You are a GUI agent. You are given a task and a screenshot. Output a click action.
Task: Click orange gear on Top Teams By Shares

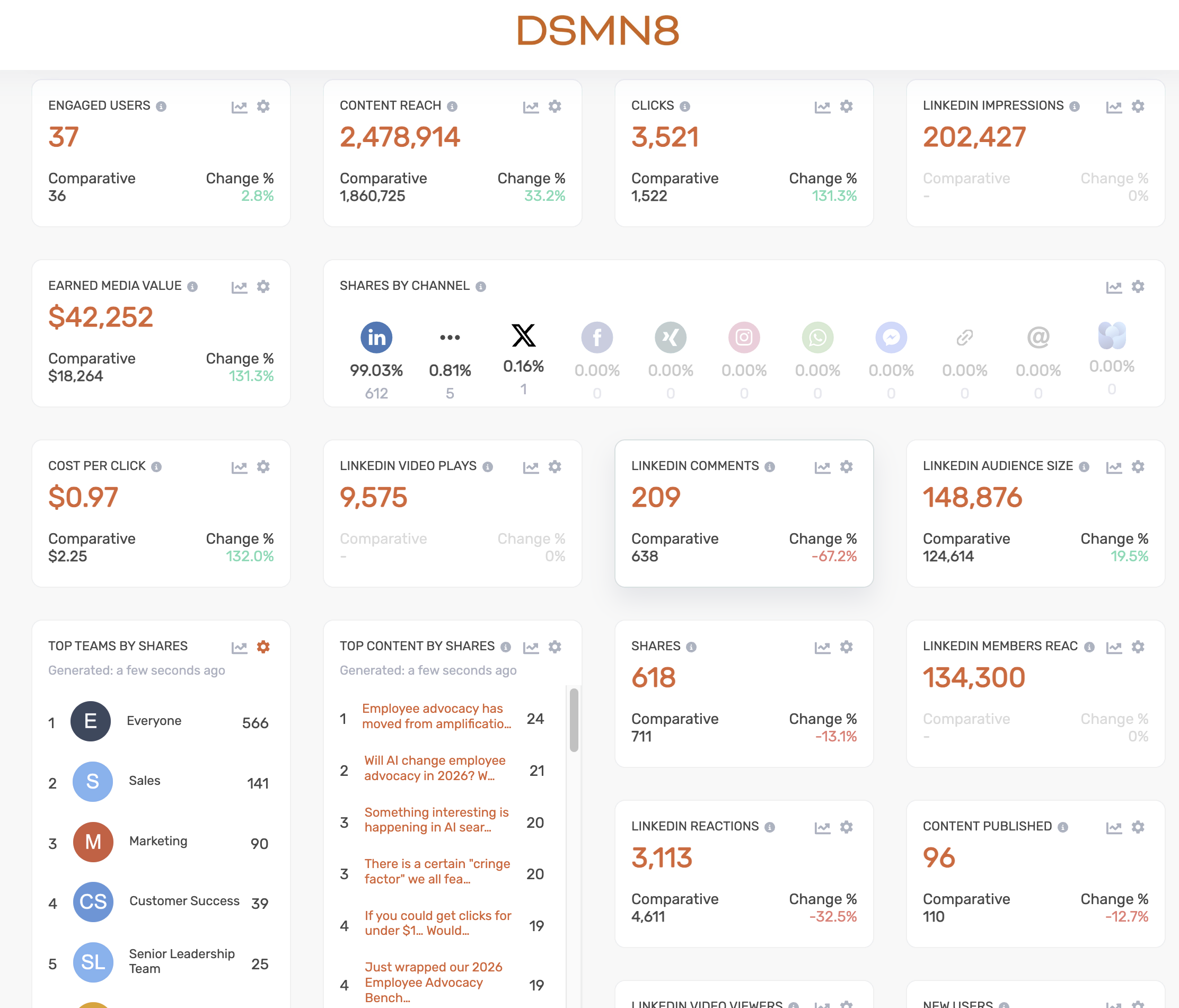pyautogui.click(x=263, y=647)
